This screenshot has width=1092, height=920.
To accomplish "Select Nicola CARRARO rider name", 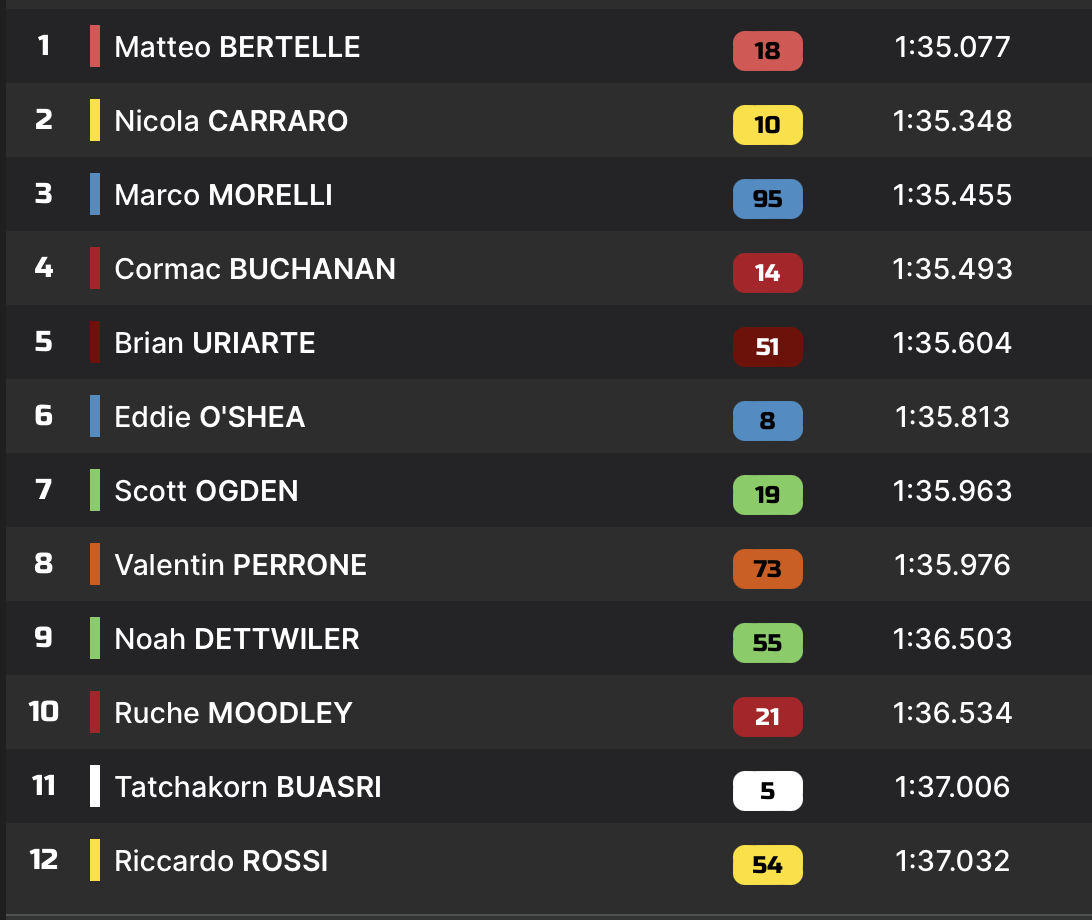I will [x=231, y=121].
